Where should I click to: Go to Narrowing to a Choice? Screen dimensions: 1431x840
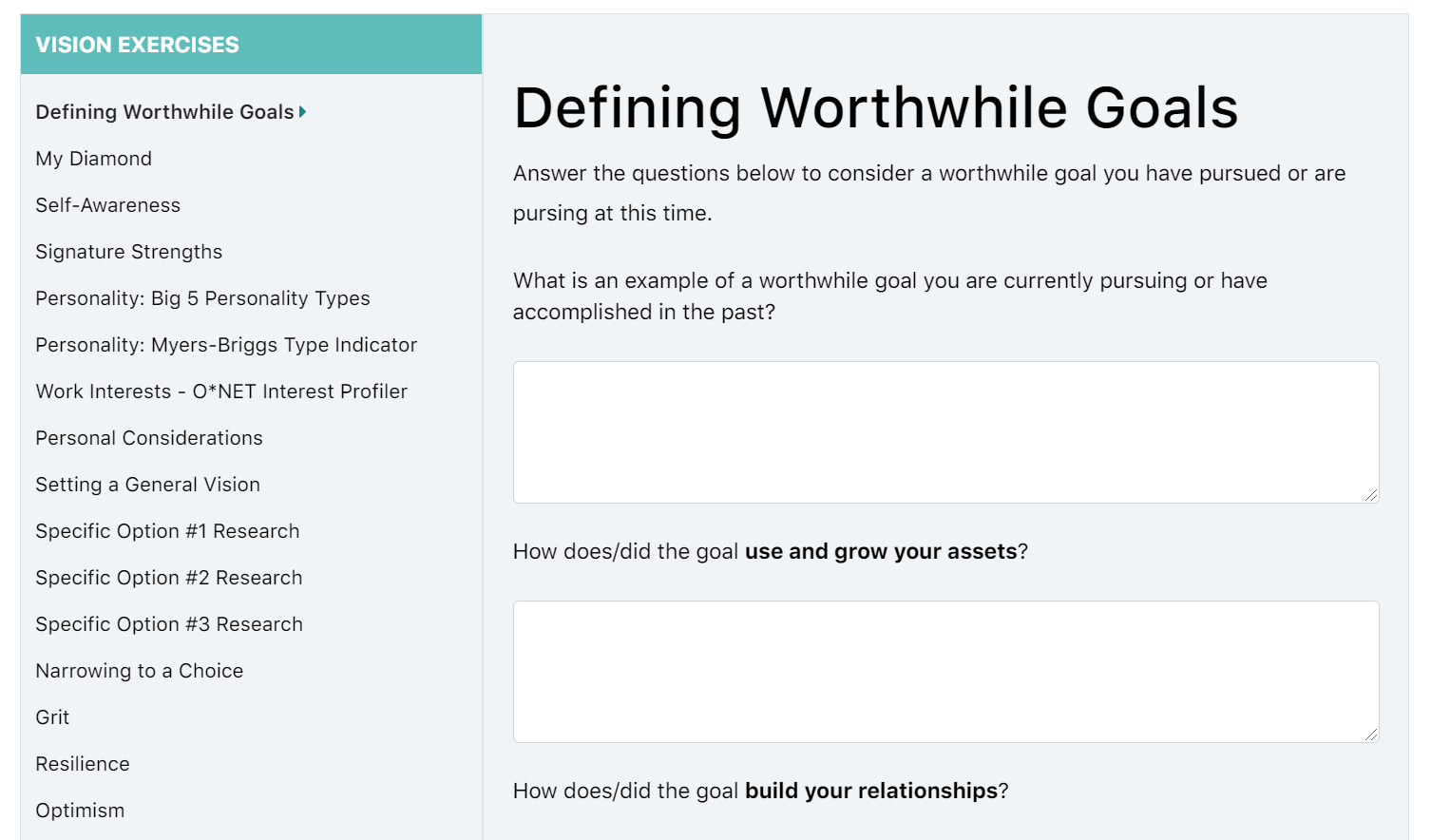139,671
